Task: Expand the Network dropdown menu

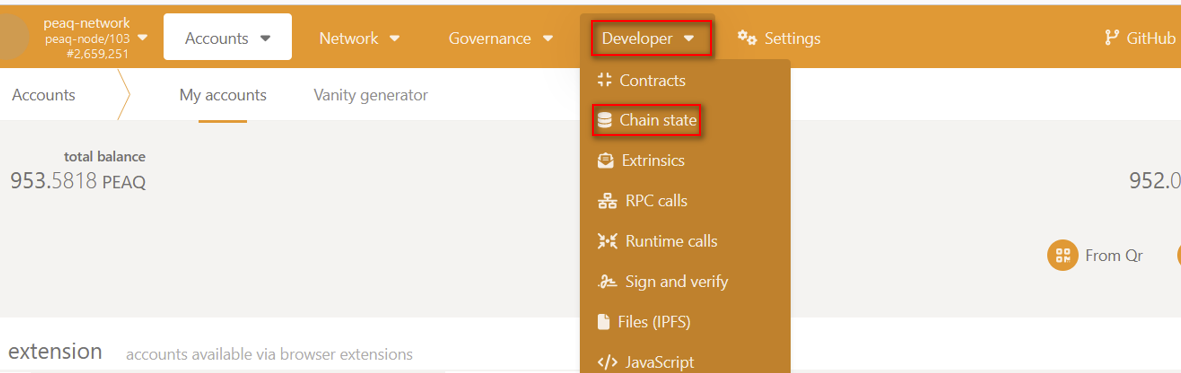Action: 359,38
